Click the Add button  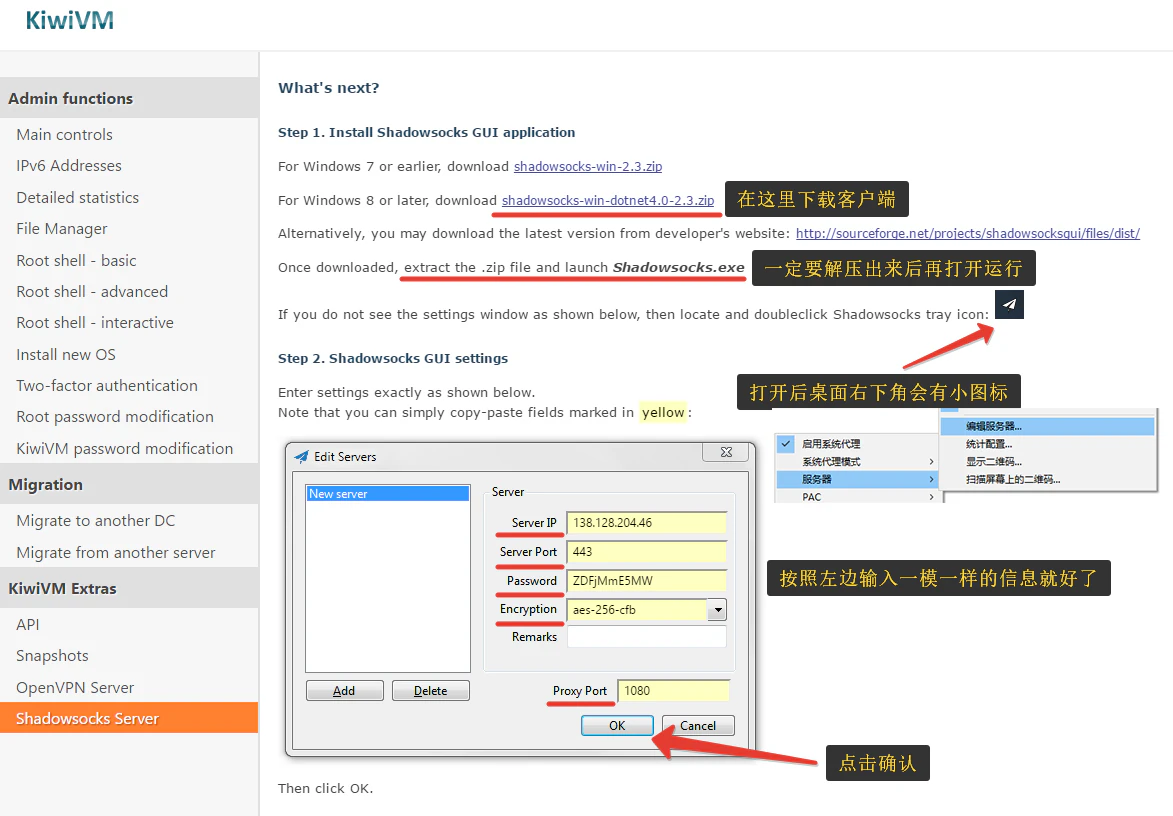344,690
